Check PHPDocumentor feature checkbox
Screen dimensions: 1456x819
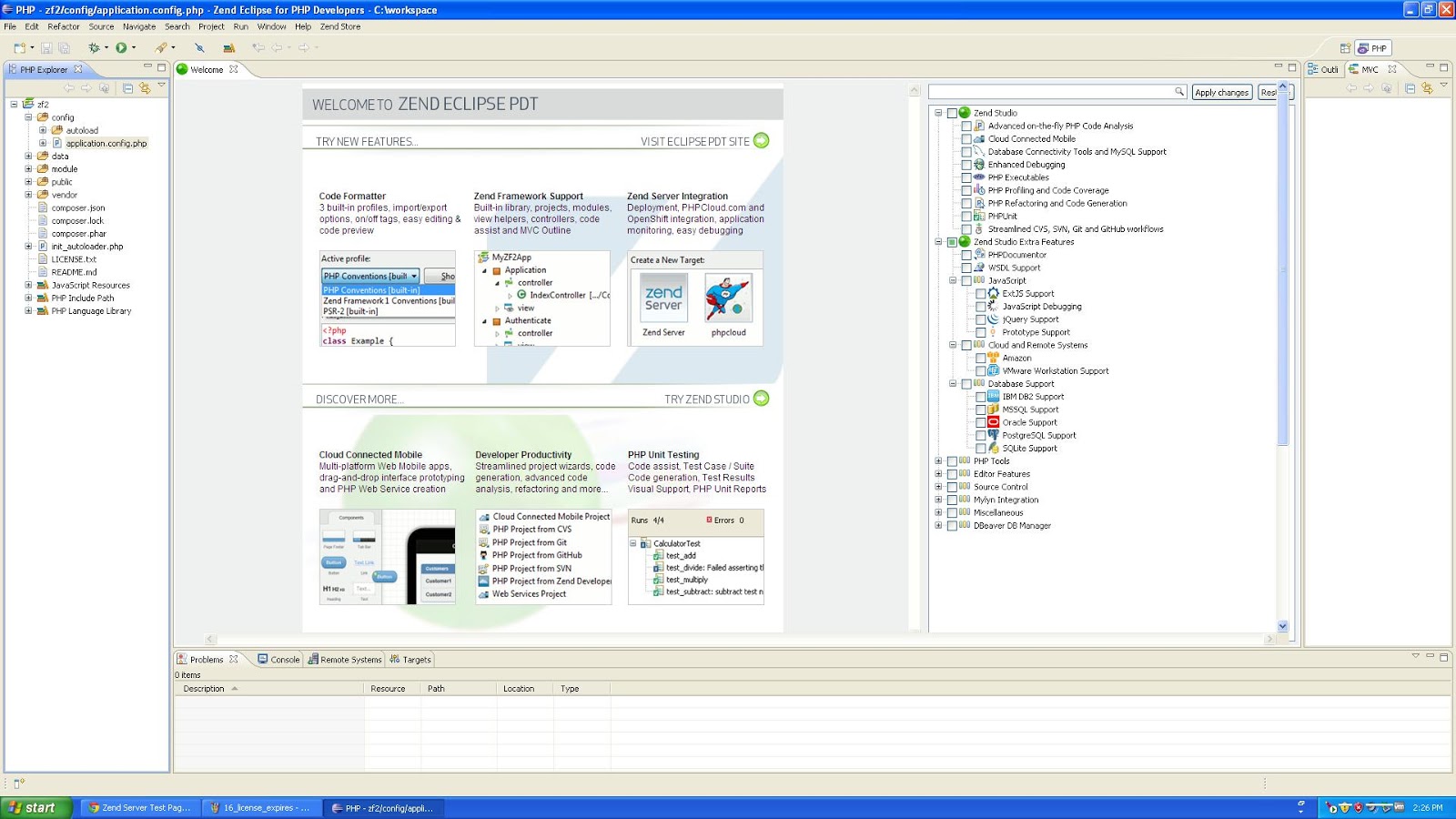point(966,256)
